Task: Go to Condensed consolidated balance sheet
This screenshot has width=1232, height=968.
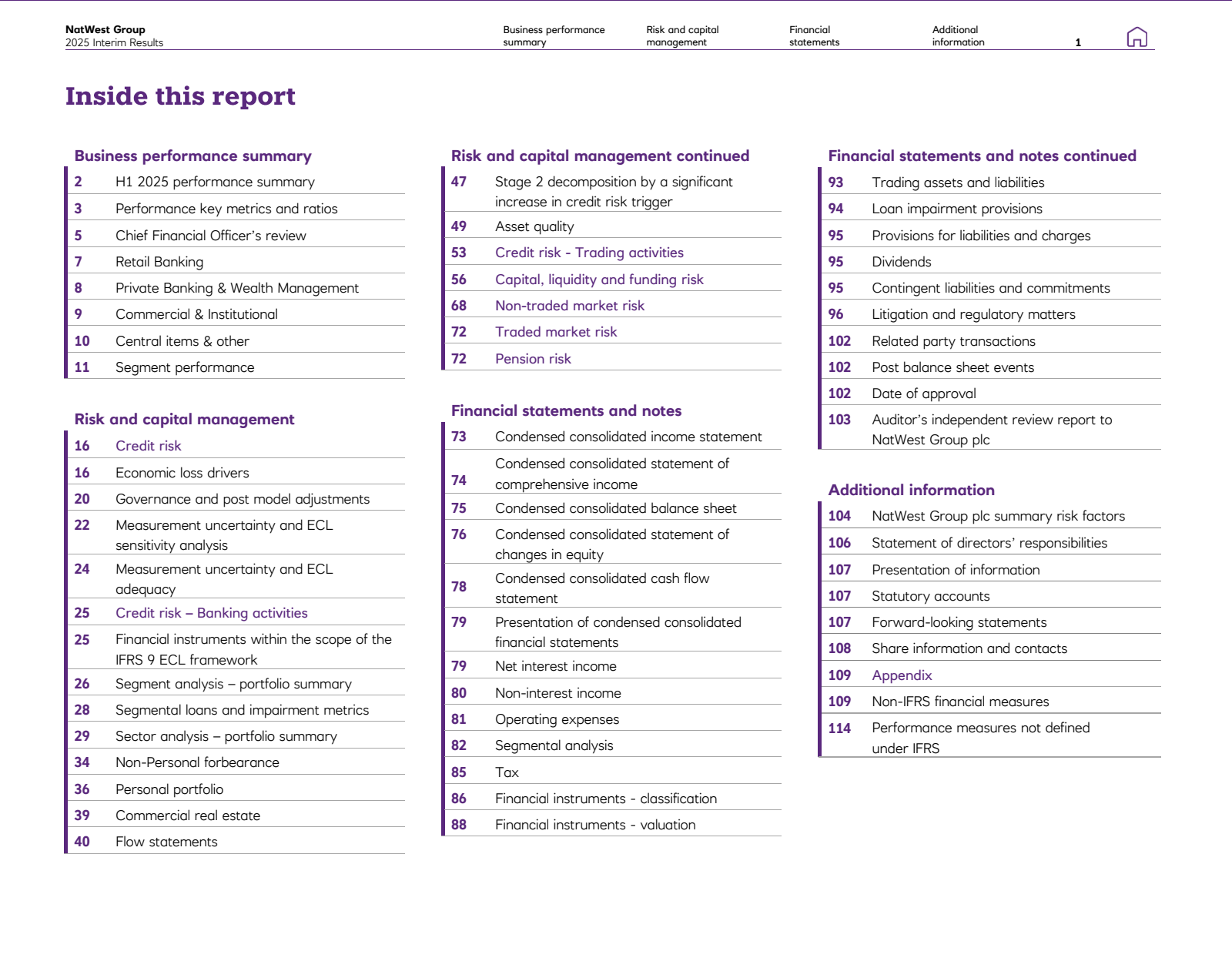Action: point(616,508)
